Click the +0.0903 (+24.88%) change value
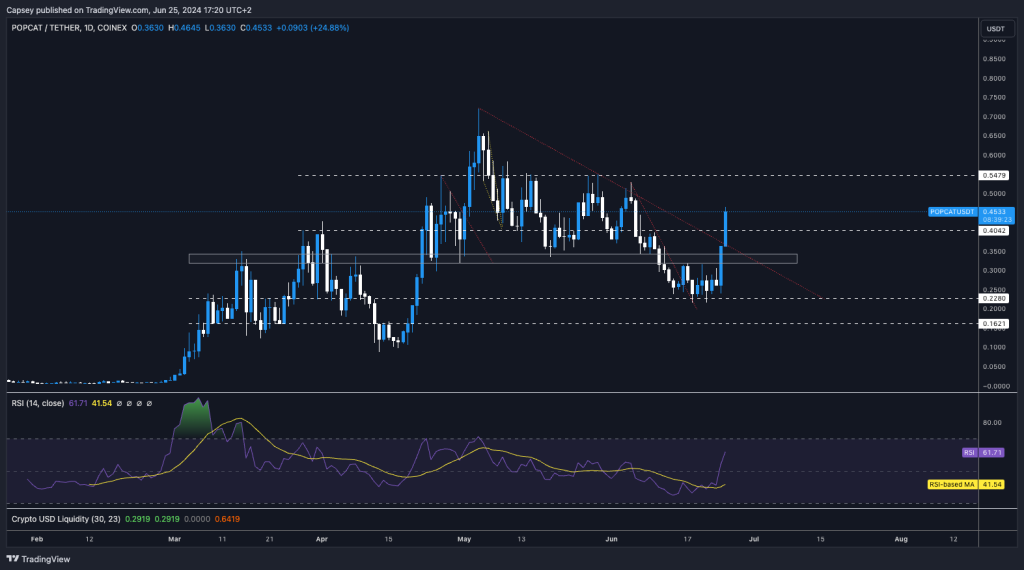 [x=313, y=28]
